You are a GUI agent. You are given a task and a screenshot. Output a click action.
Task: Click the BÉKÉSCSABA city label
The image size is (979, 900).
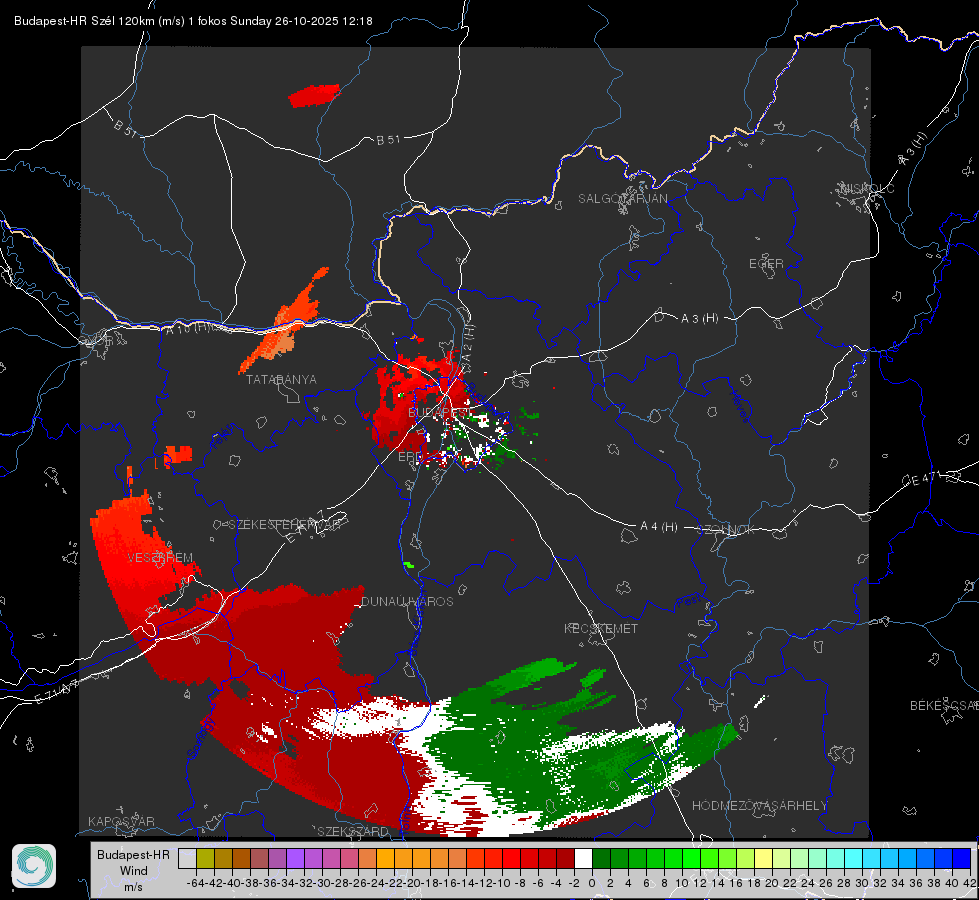pyautogui.click(x=944, y=706)
